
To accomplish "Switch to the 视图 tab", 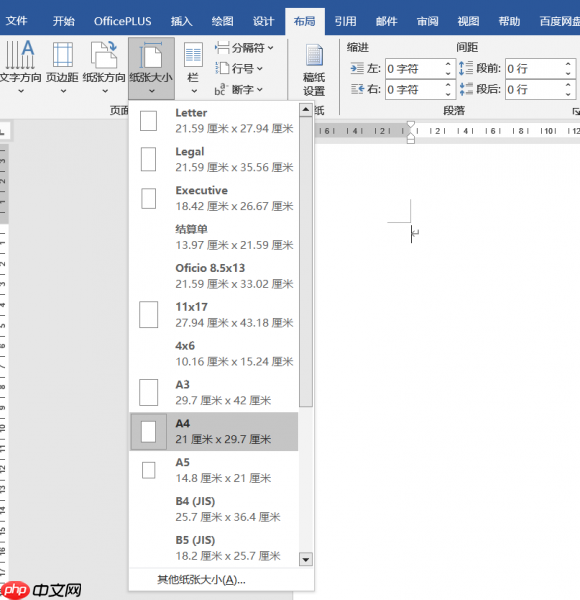I will 468,21.
